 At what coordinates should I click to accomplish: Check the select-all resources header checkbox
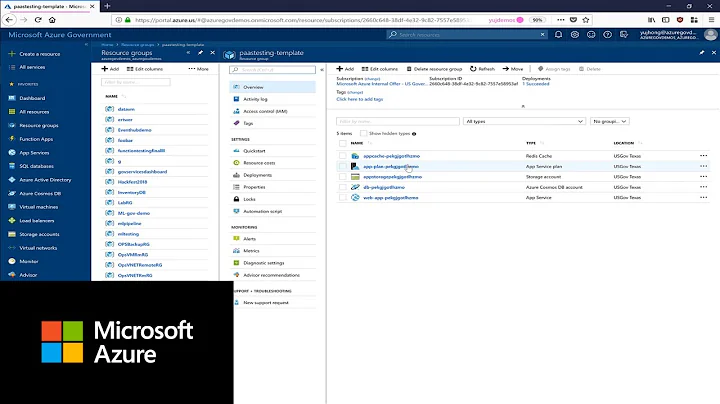[343, 143]
